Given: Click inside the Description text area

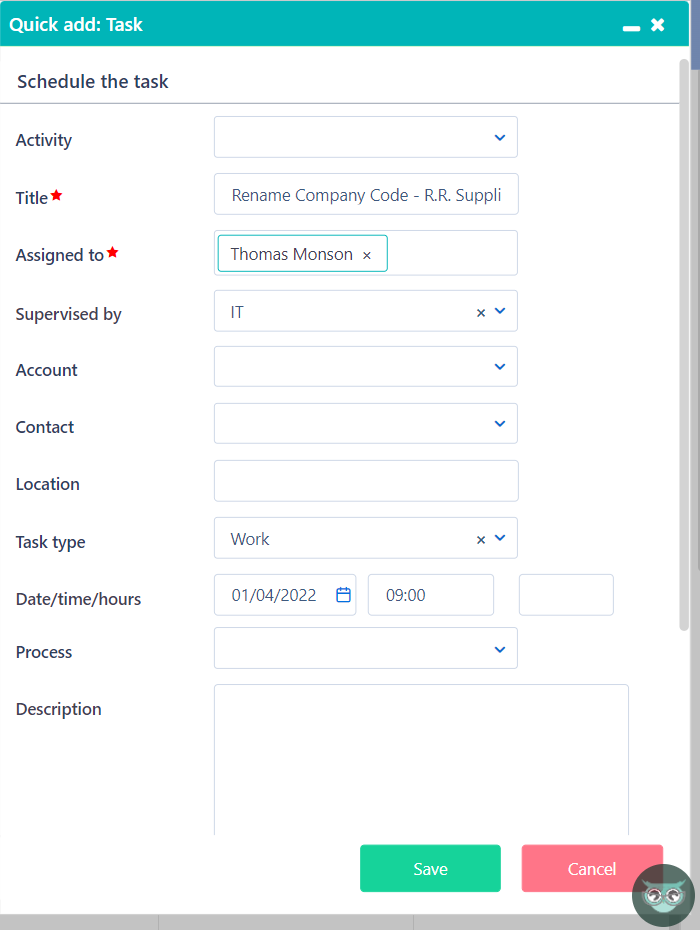Looking at the screenshot, I should coord(421,760).
